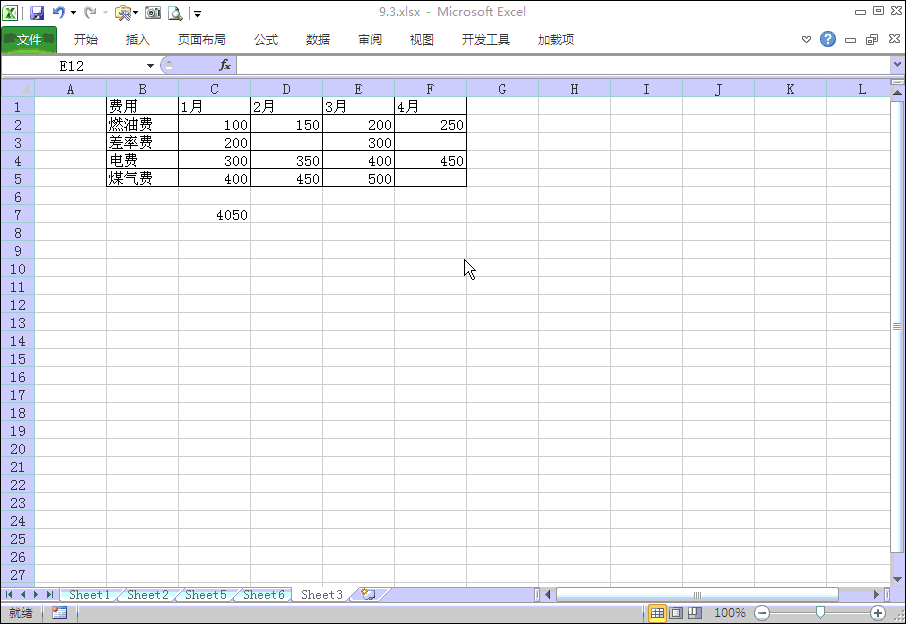Switch to Sheet2 tab

147,595
